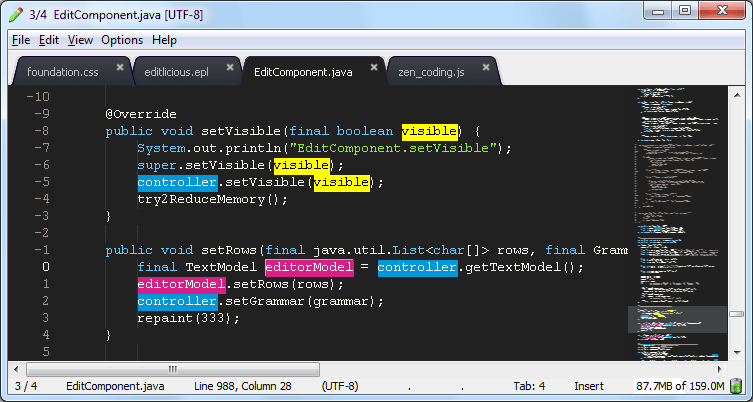753x402 pixels.
Task: Click the horizontal scrollbar left arrow
Action: click(x=13, y=369)
